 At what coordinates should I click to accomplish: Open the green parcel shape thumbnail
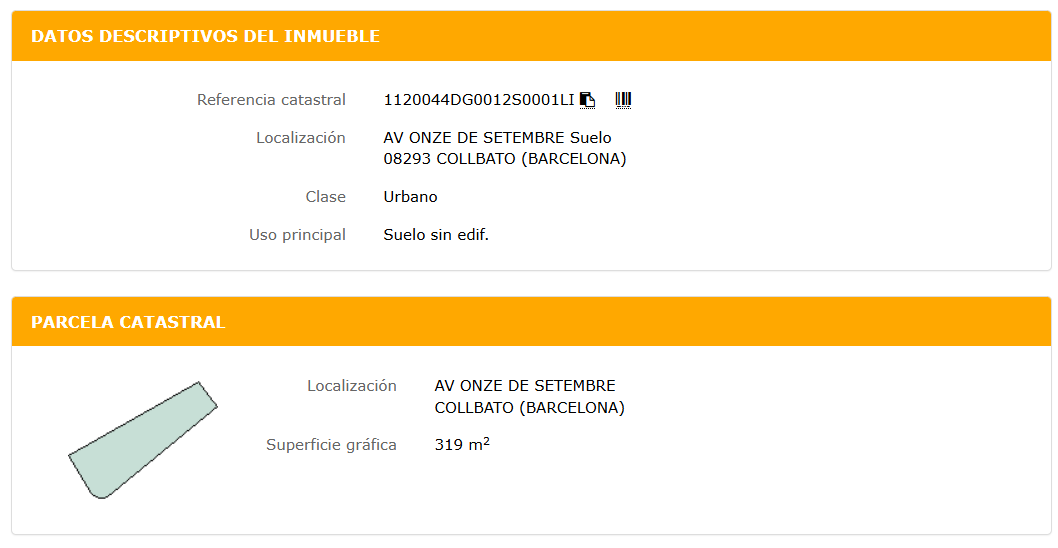pyautogui.click(x=142, y=441)
